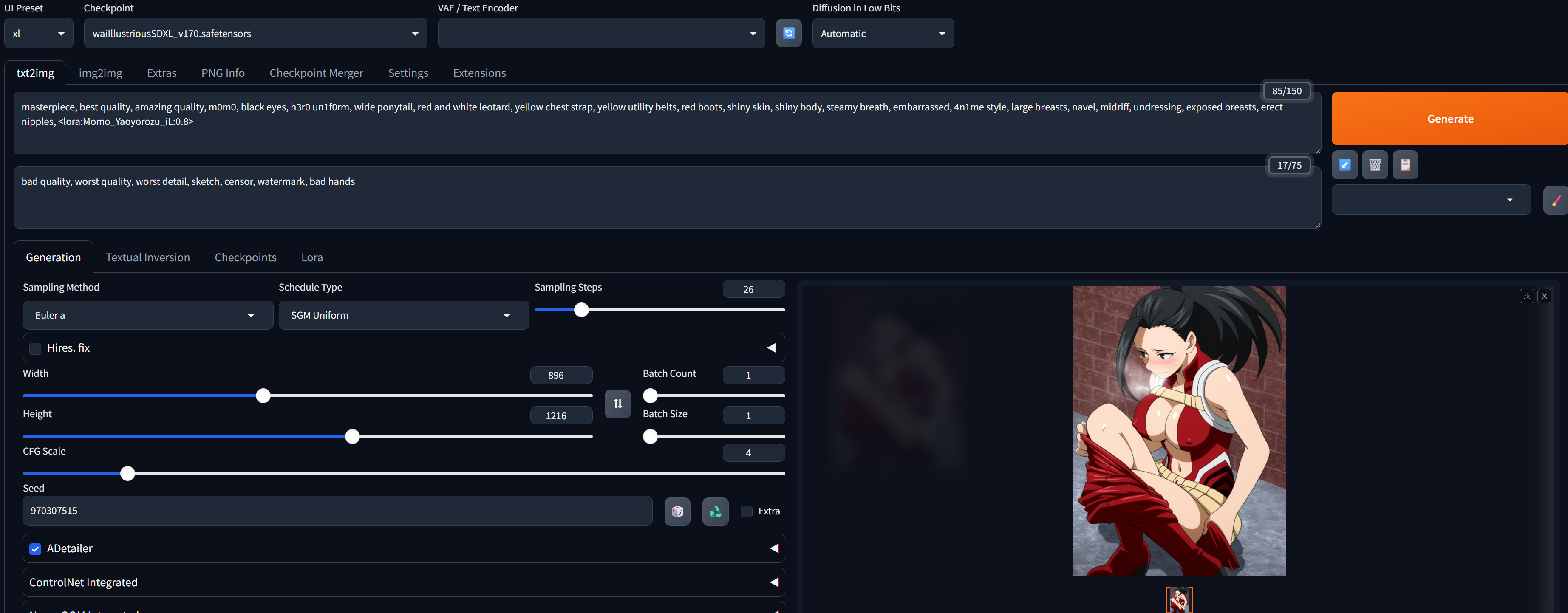Swap width and height with the arrows icon
The image size is (1568, 613).
(618, 404)
